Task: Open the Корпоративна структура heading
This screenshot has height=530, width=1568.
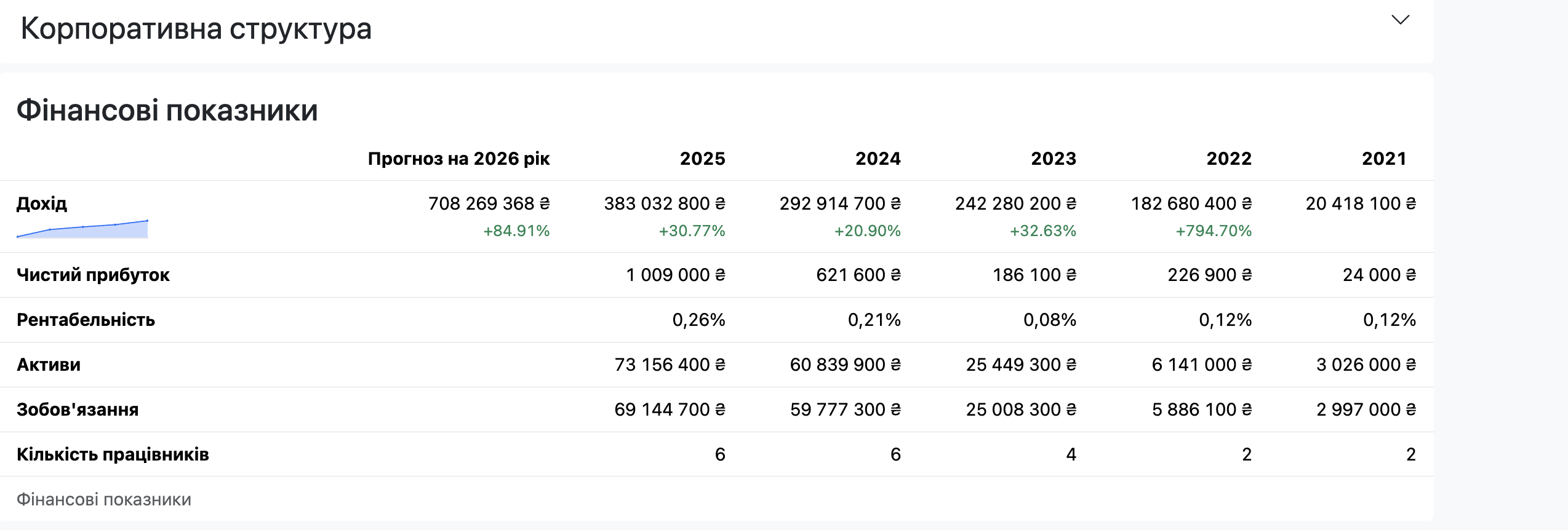Action: [196, 29]
